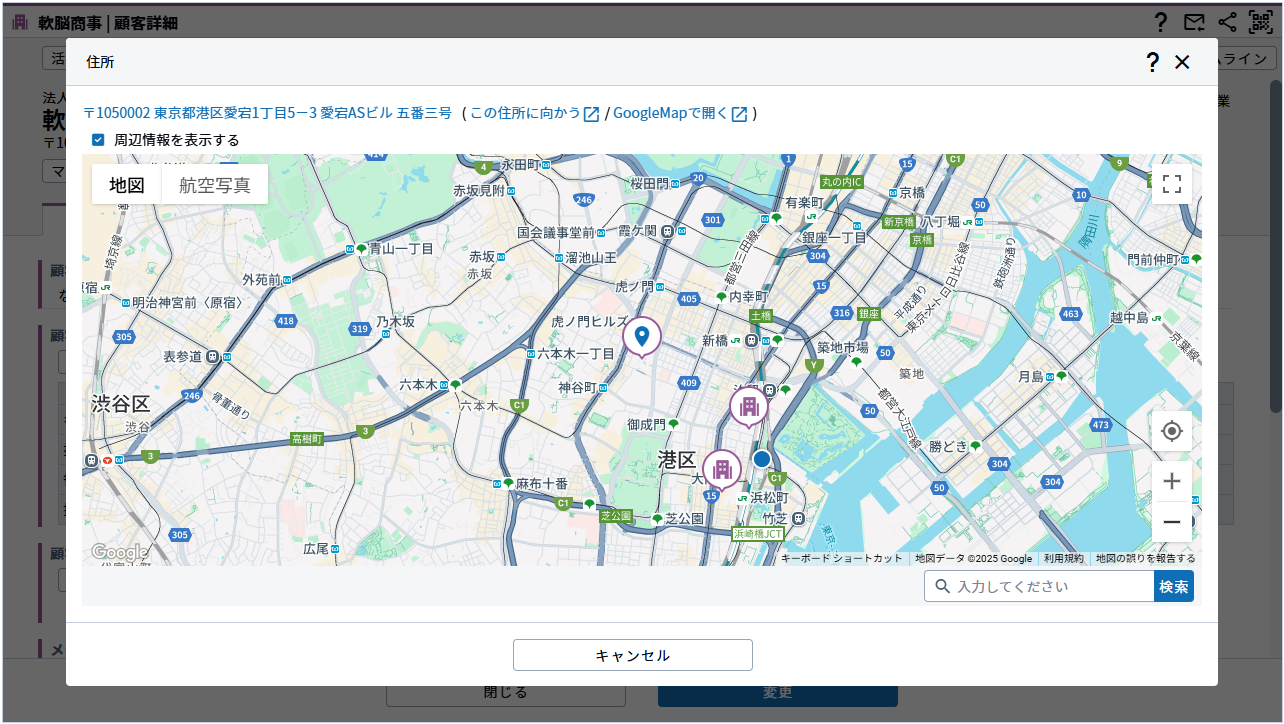This screenshot has height=724, width=1284.
Task: Switch map to 地図 view
Action: (127, 185)
